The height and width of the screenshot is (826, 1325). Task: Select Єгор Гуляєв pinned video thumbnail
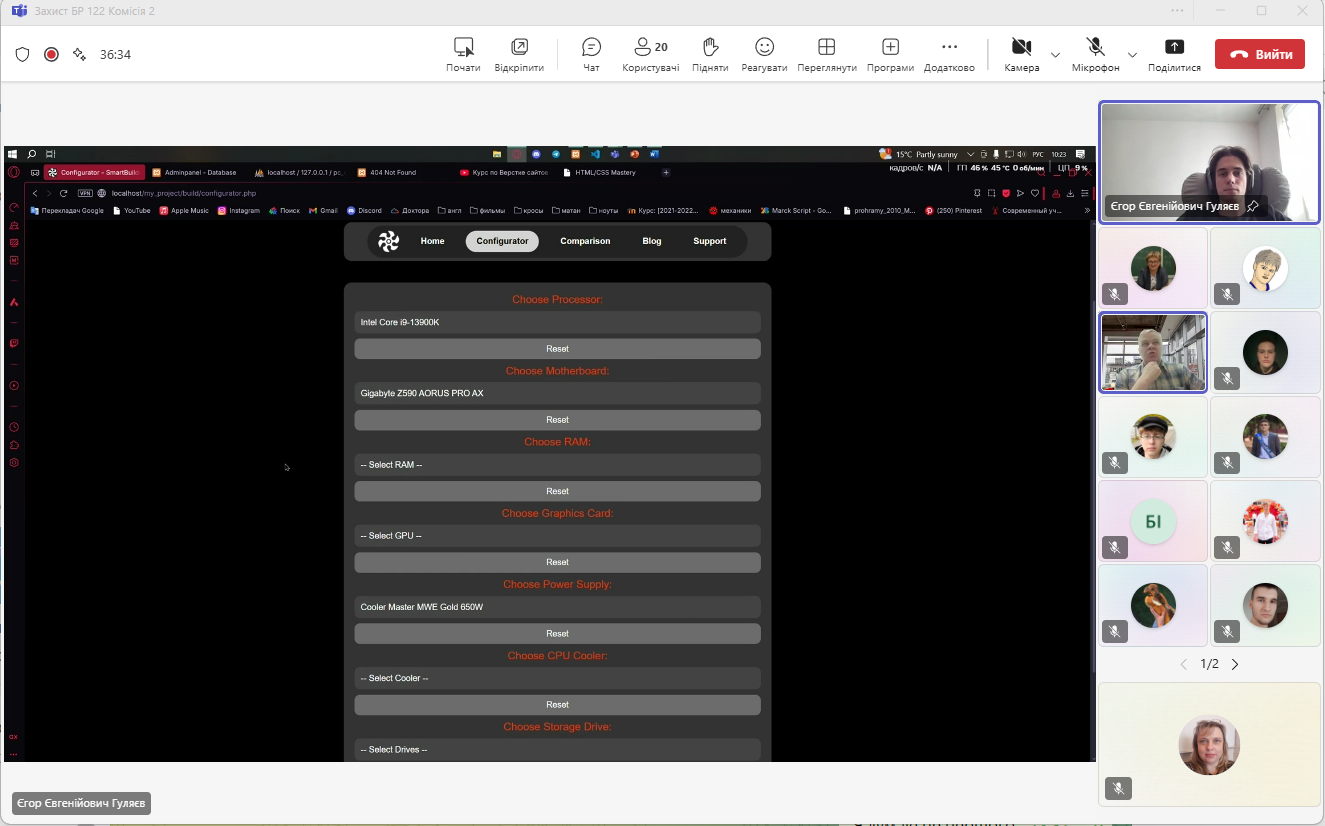(1209, 162)
